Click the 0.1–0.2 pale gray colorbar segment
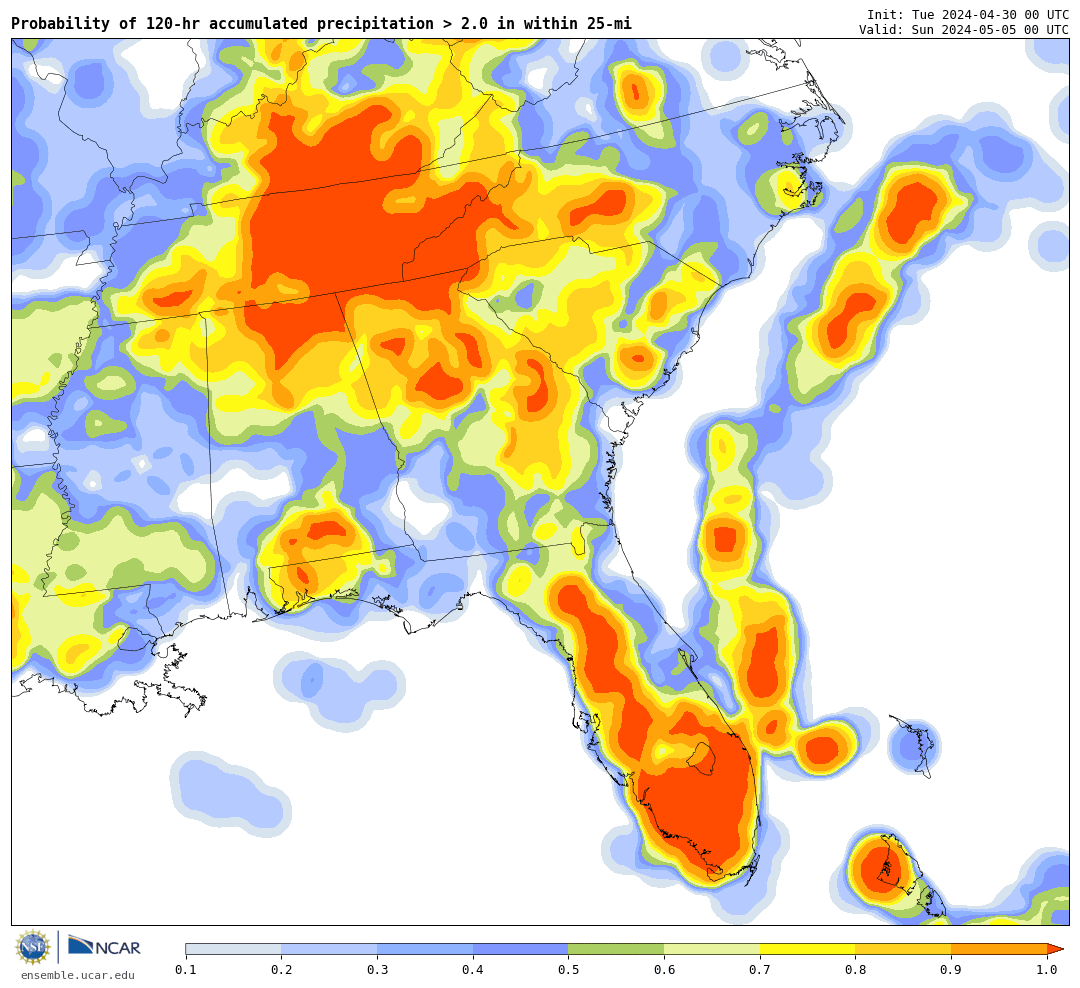This screenshot has width=1080, height=988. [233, 949]
